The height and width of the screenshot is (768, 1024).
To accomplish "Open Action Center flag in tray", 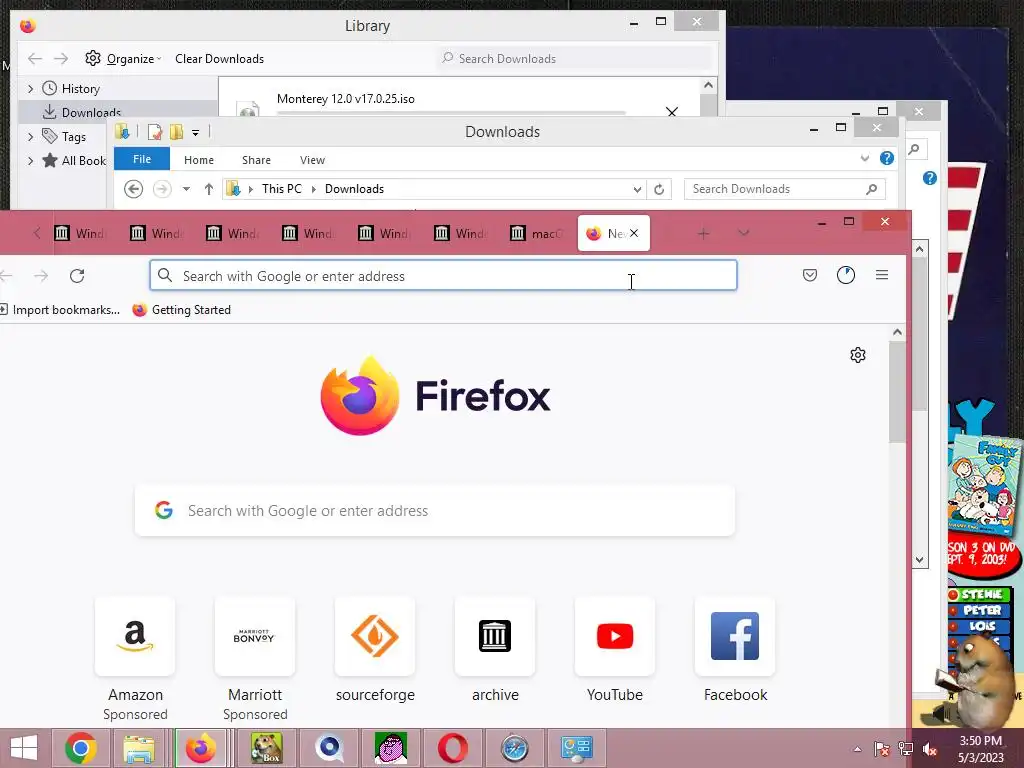I will coord(882,749).
